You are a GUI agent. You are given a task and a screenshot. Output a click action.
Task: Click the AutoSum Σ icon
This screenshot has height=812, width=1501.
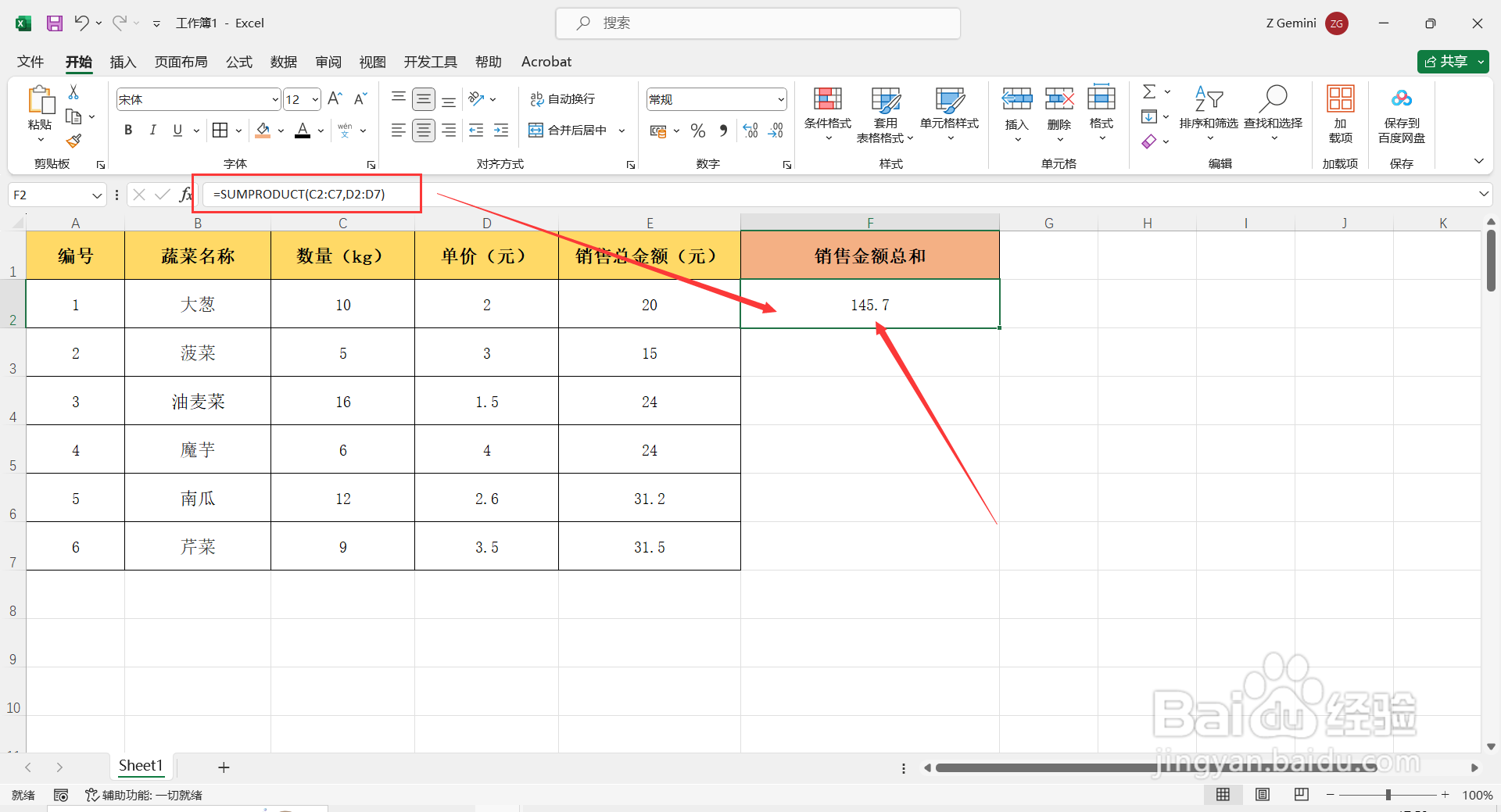[x=1148, y=91]
